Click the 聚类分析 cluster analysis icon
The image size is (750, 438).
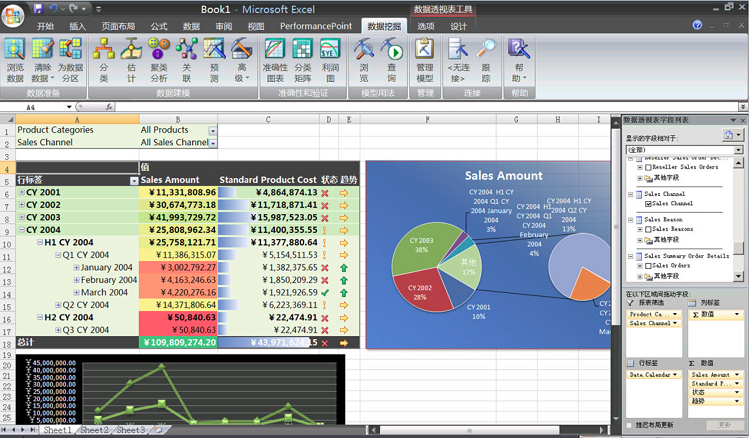[x=159, y=61]
